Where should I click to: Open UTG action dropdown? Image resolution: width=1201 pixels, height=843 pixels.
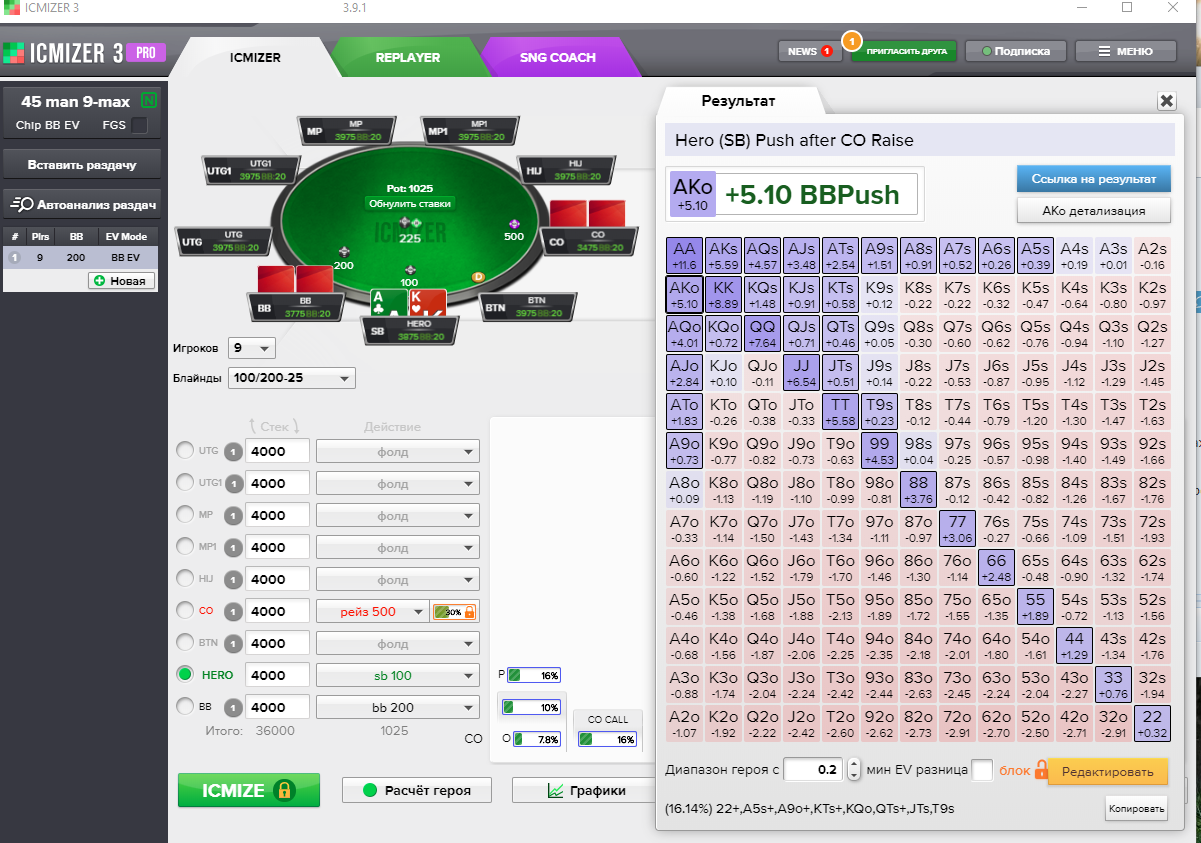click(x=398, y=451)
